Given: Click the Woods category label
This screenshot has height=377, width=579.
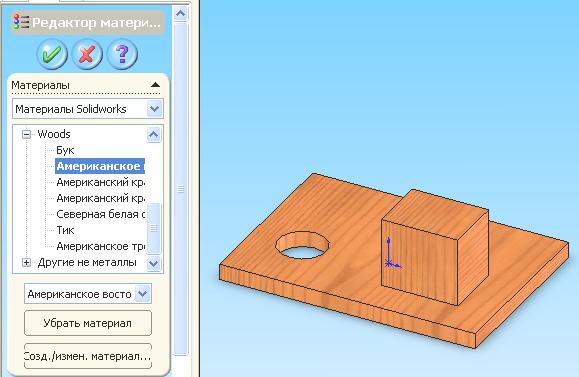Looking at the screenshot, I should [54, 134].
